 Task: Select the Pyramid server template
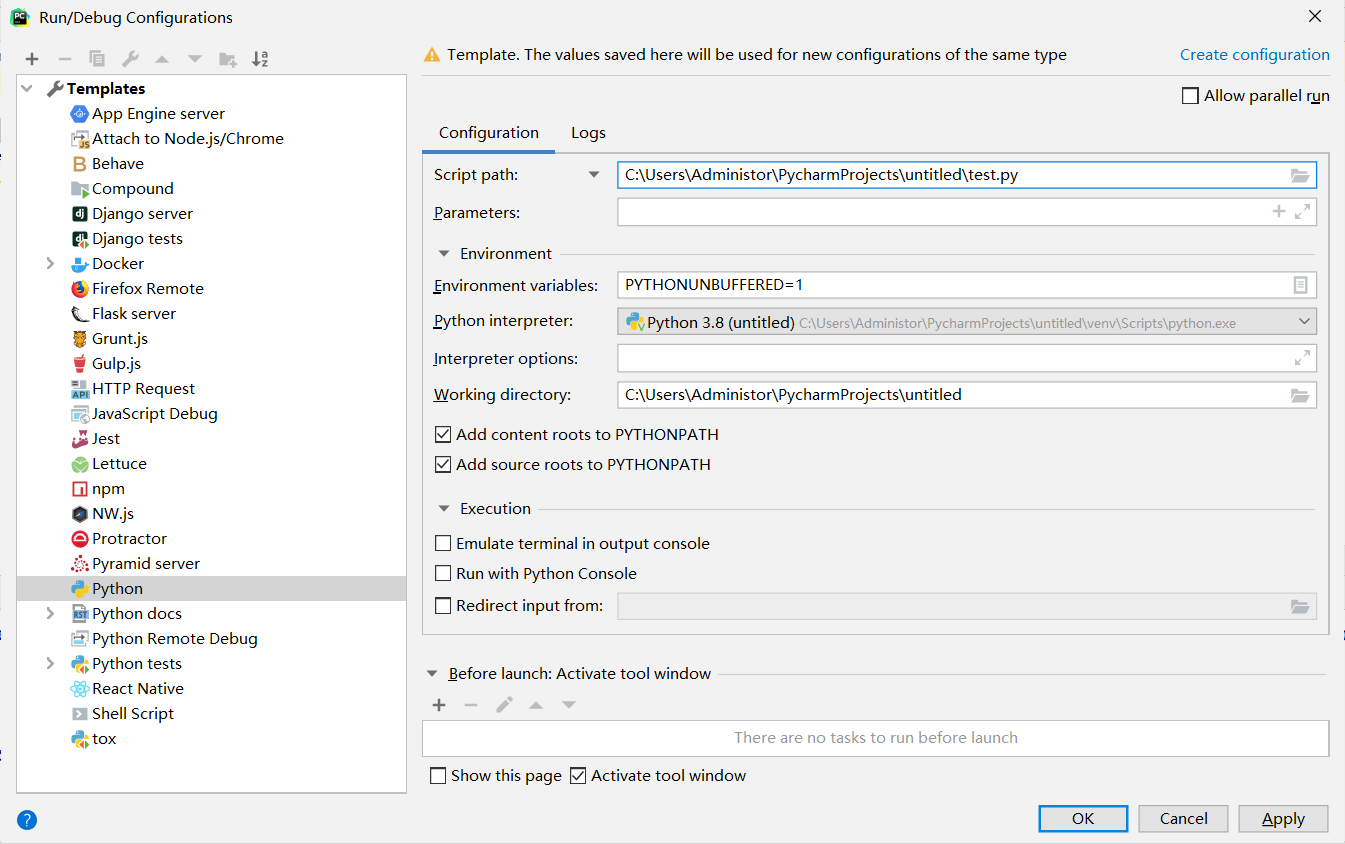click(x=135, y=564)
